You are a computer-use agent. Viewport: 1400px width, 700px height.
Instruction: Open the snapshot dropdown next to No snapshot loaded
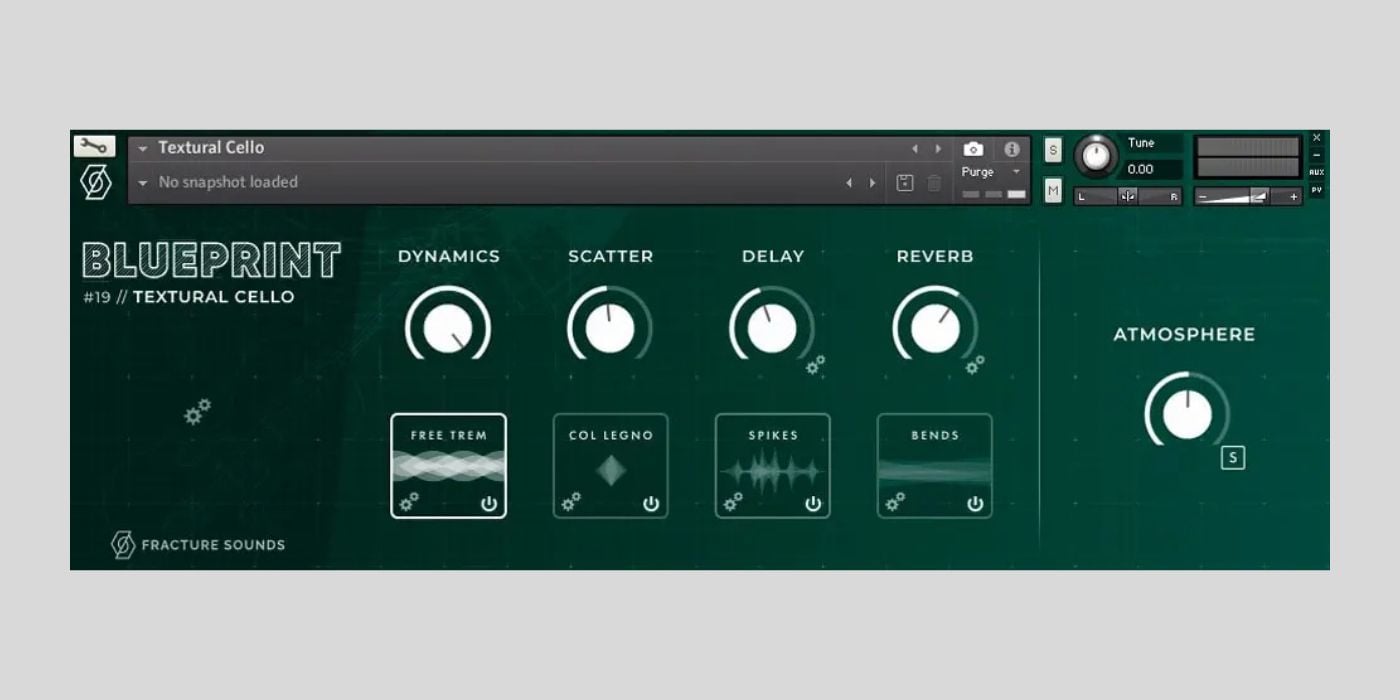pyautogui.click(x=143, y=183)
